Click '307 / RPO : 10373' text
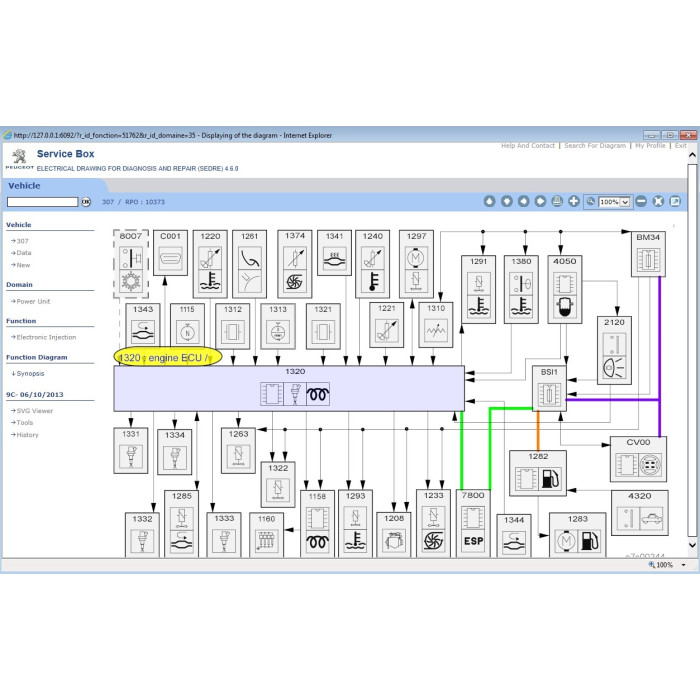The image size is (700, 700). [133, 202]
